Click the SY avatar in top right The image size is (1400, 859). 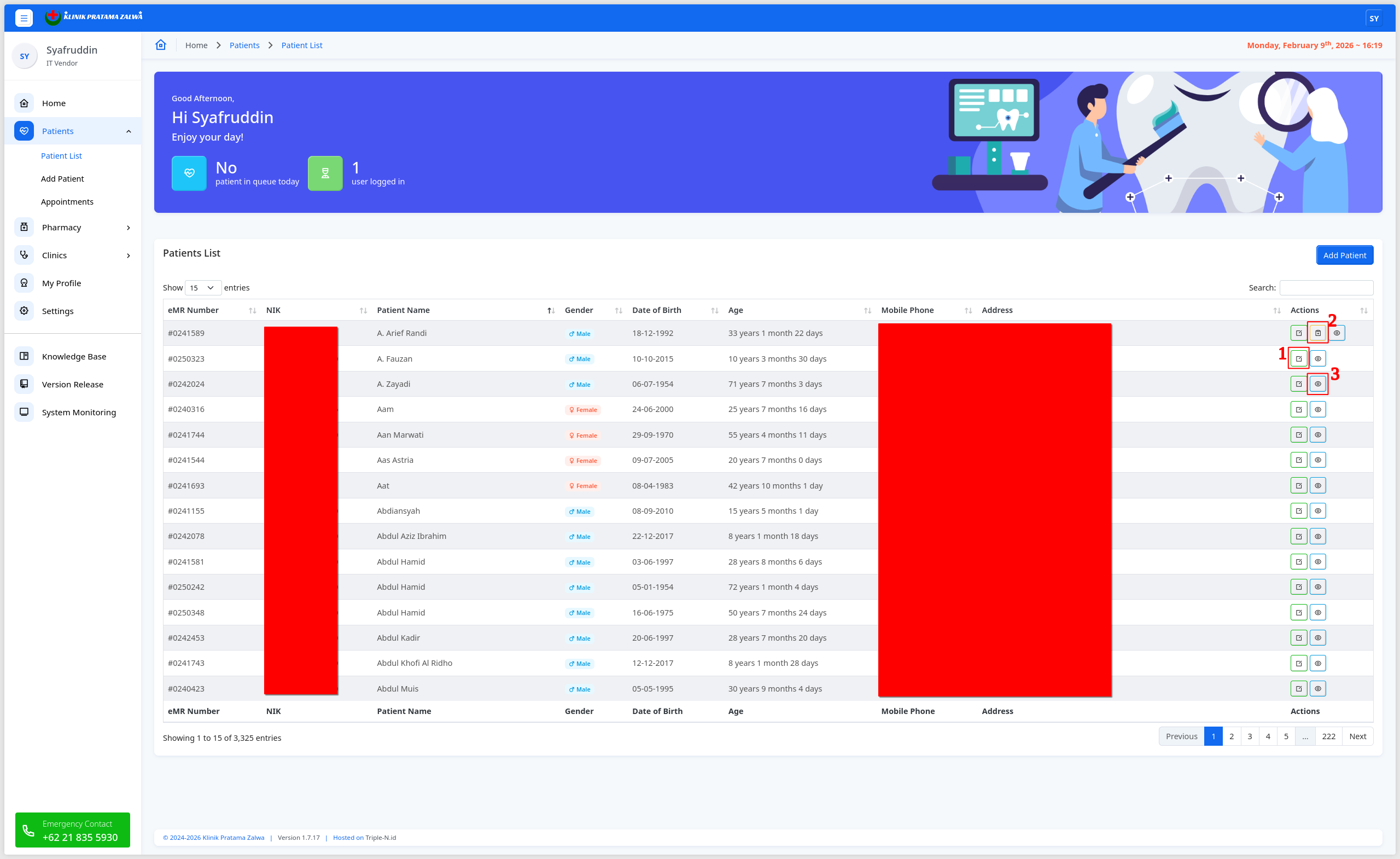1373,18
